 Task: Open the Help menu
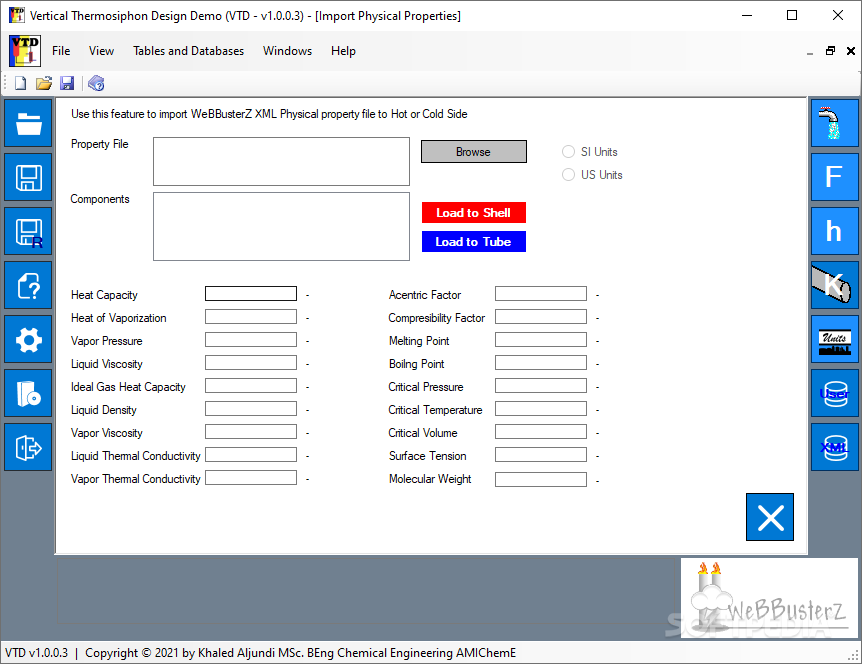[343, 51]
